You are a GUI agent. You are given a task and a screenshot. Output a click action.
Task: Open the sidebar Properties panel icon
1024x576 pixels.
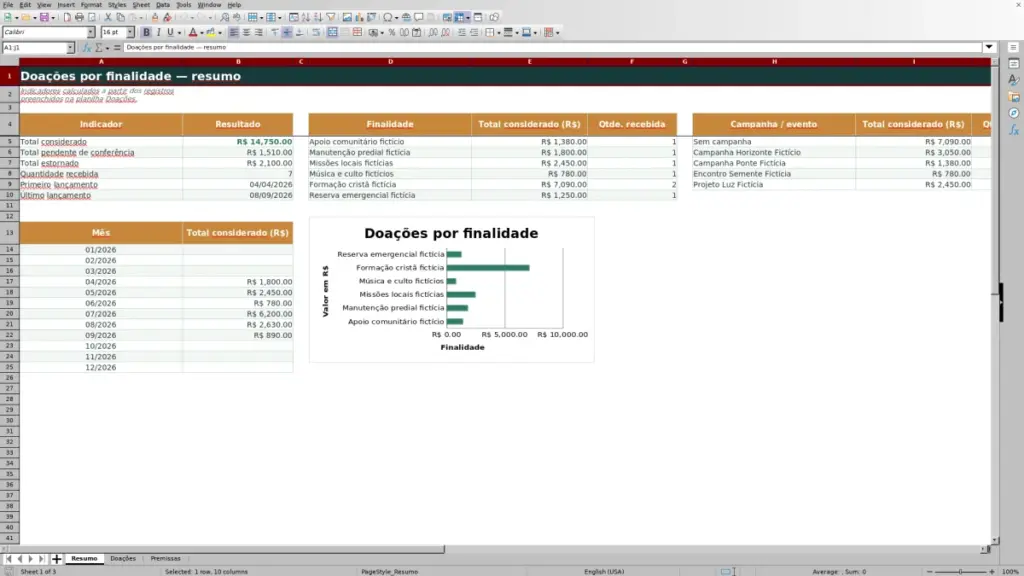pyautogui.click(x=1014, y=63)
